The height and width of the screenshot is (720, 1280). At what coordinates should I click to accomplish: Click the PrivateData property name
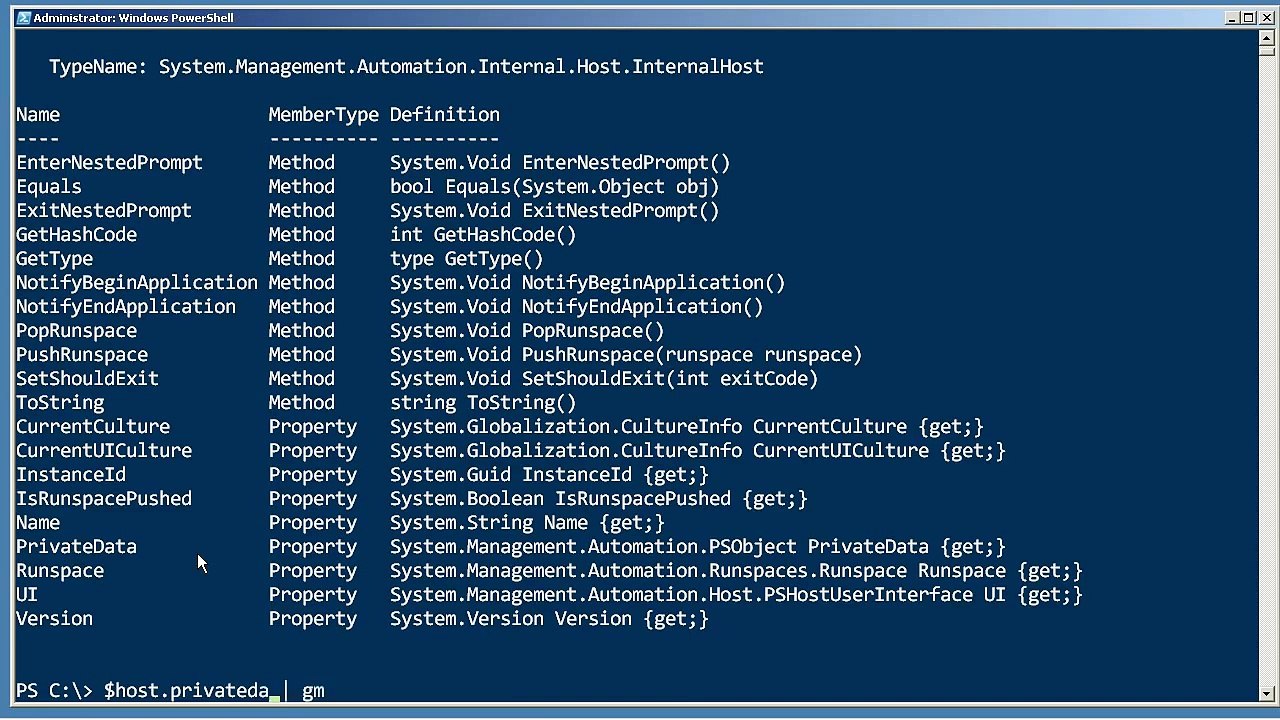tap(76, 546)
